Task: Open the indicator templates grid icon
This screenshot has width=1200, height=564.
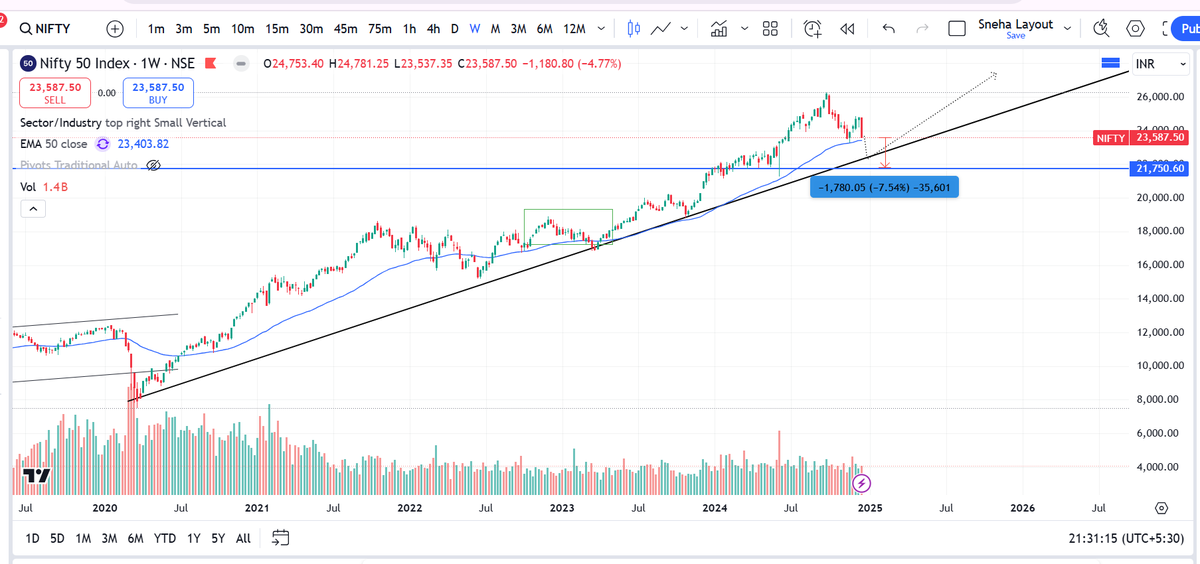Action: [x=771, y=29]
